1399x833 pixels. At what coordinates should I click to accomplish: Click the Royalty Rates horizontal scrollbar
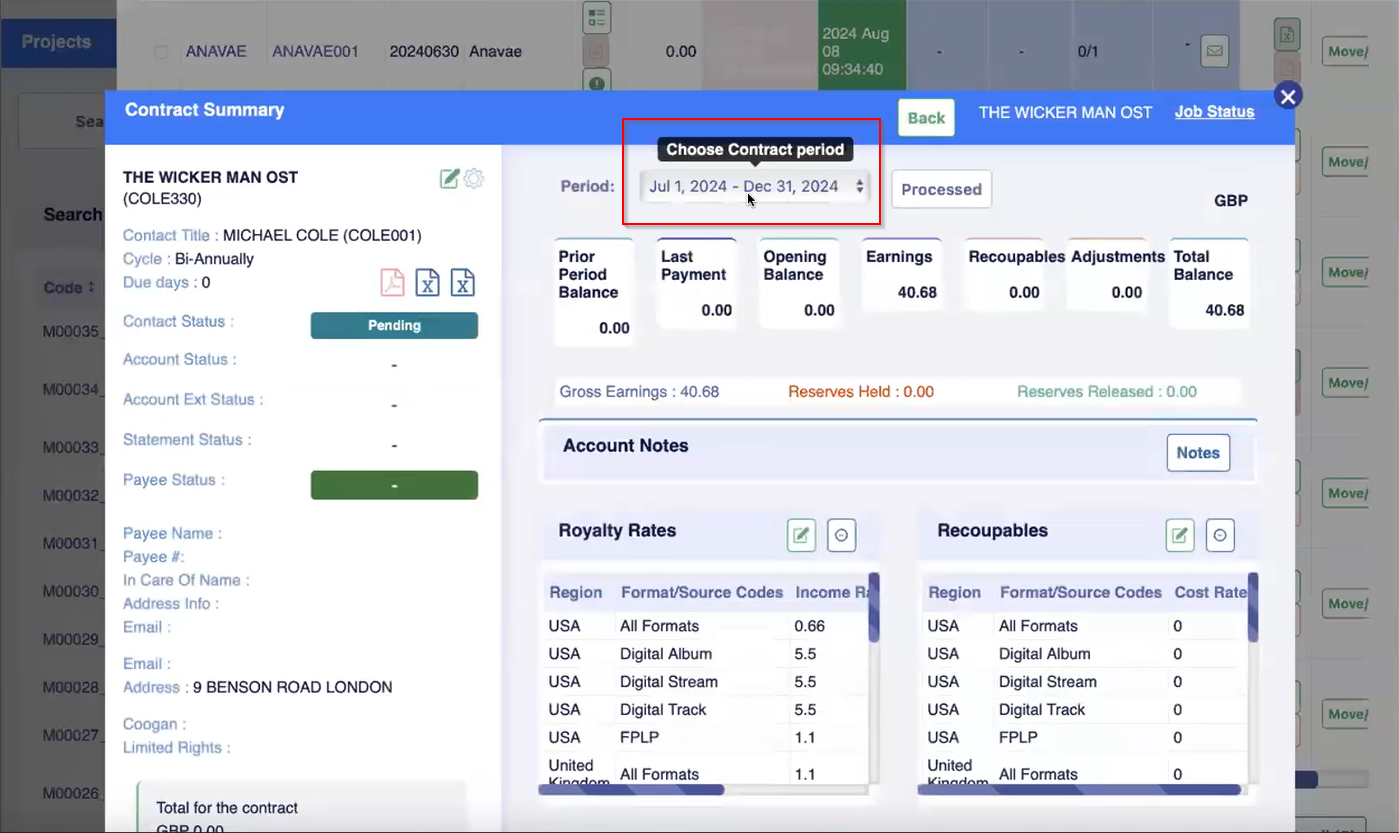pyautogui.click(x=631, y=789)
